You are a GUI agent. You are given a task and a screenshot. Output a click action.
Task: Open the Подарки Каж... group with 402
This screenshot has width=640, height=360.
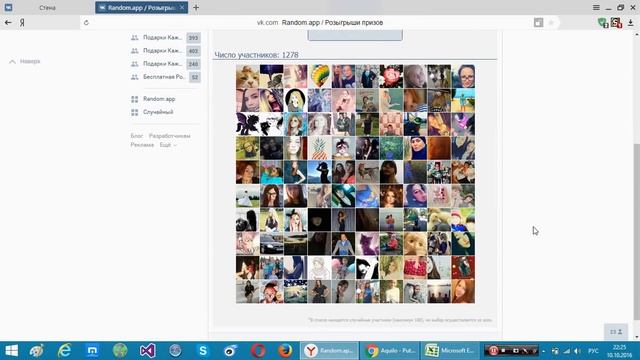click(165, 51)
